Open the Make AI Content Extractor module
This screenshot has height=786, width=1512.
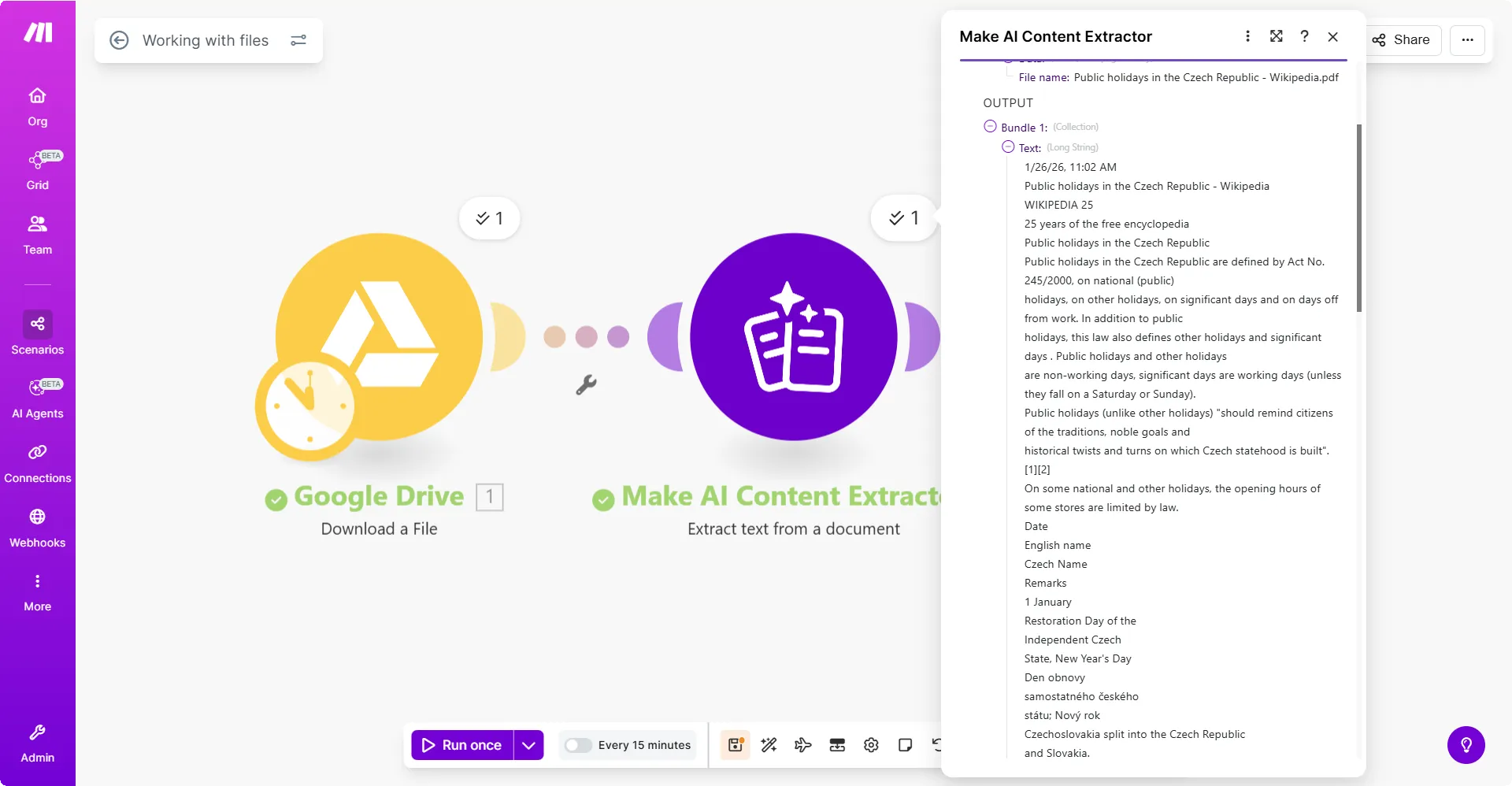794,337
